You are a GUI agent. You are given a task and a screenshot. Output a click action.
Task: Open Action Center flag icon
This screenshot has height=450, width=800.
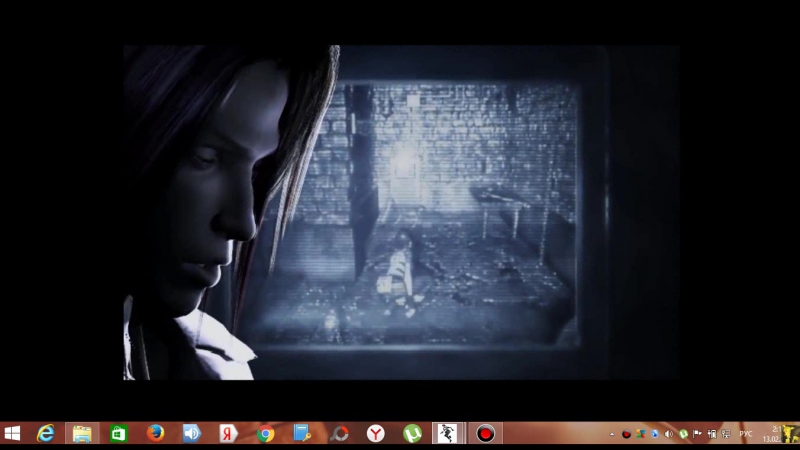697,434
